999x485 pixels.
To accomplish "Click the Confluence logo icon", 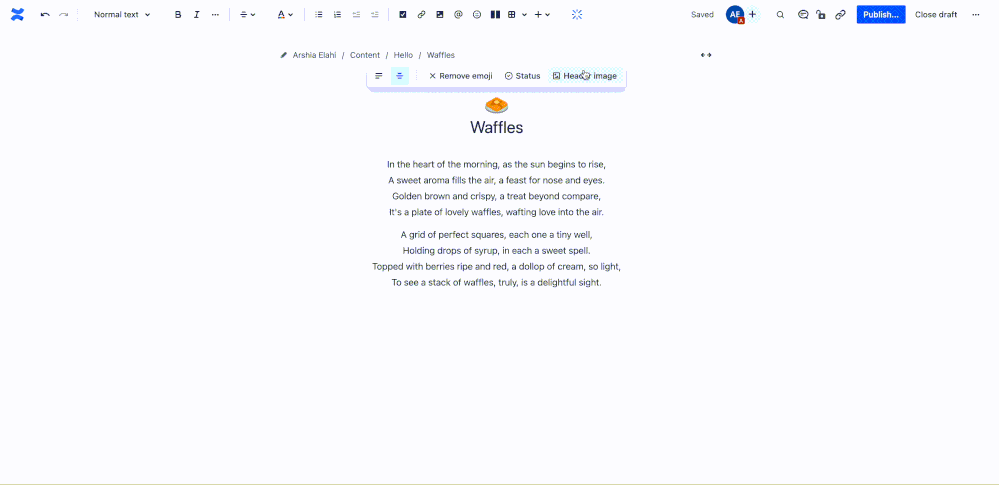I will coord(17,15).
